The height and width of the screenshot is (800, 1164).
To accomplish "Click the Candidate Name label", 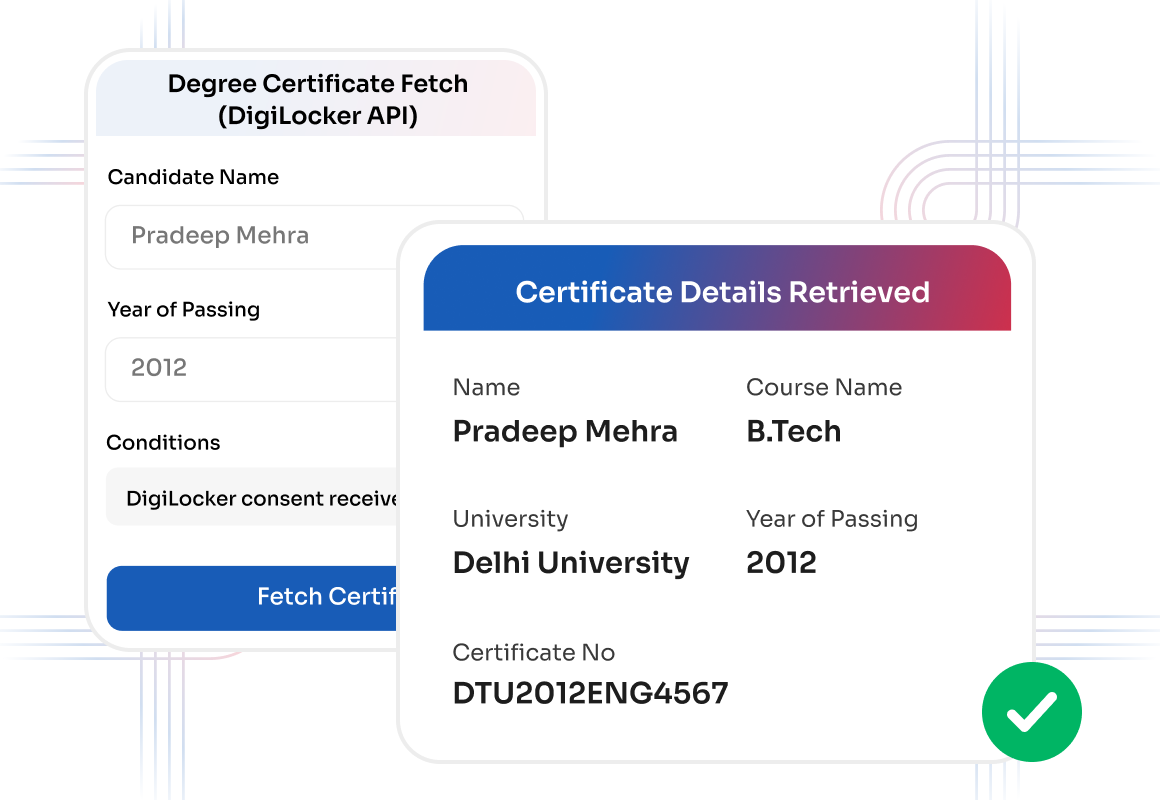I will click(x=193, y=177).
